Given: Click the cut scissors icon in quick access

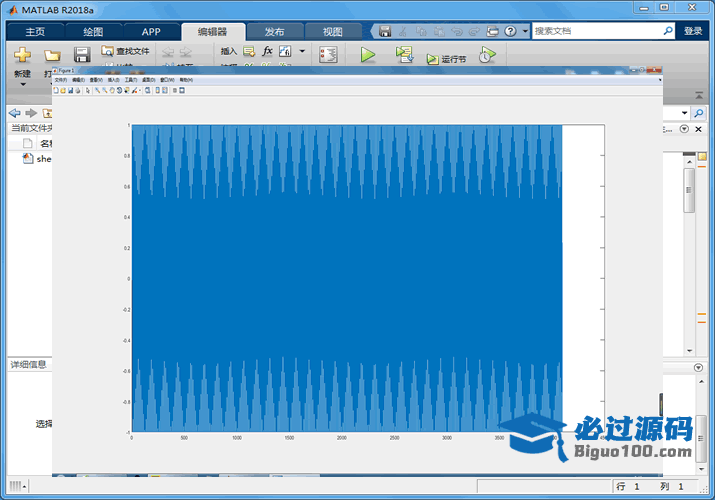Looking at the screenshot, I should coord(403,31).
